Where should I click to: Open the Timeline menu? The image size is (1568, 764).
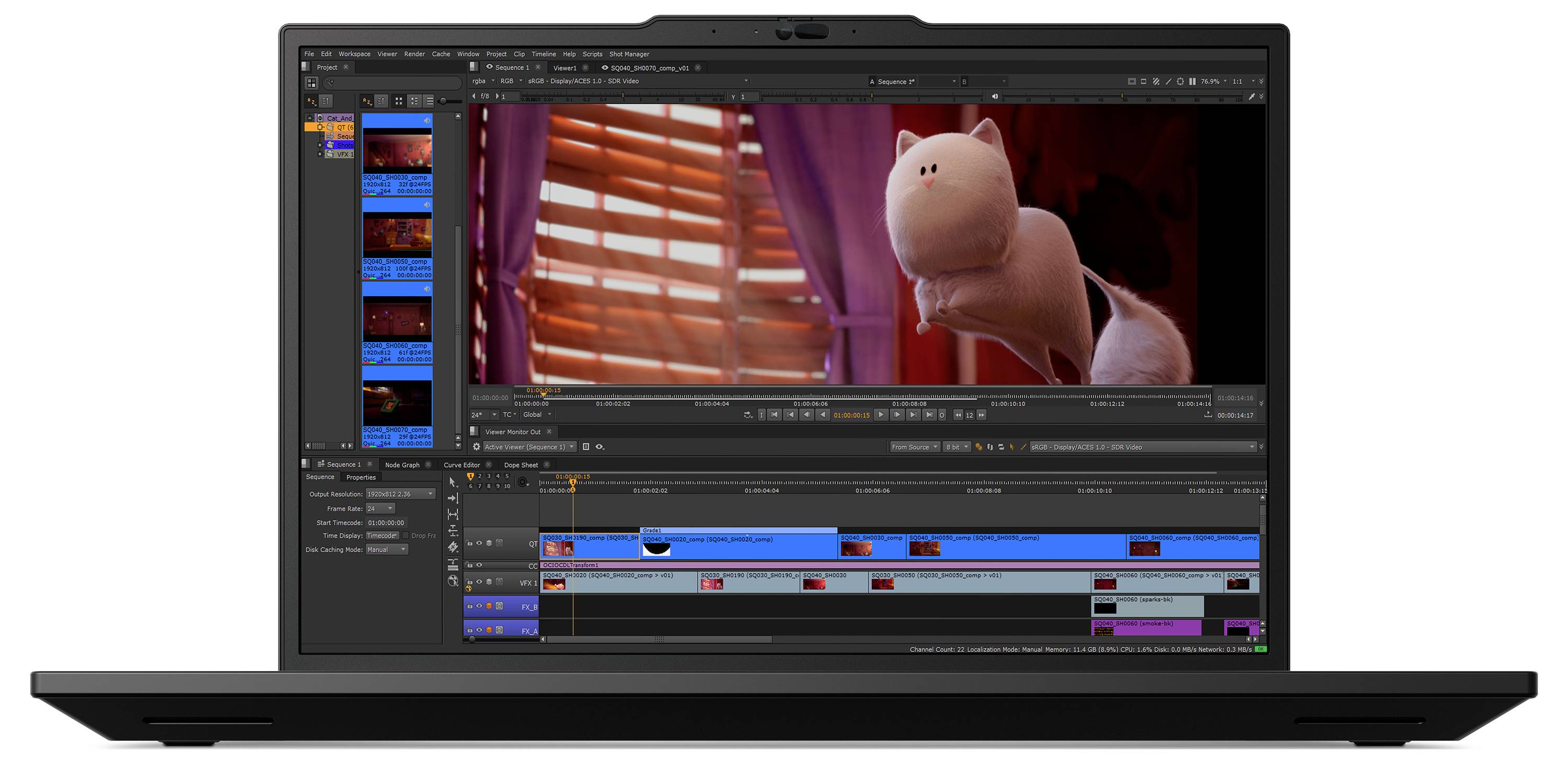click(x=543, y=54)
